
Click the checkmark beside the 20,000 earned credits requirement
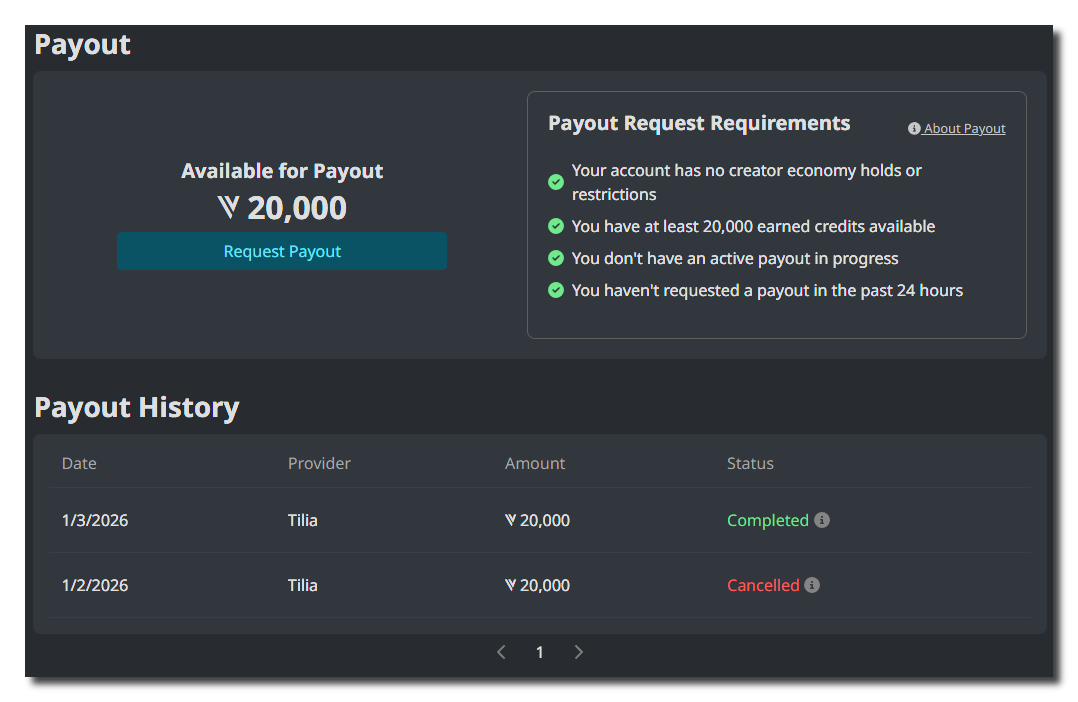coord(556,226)
